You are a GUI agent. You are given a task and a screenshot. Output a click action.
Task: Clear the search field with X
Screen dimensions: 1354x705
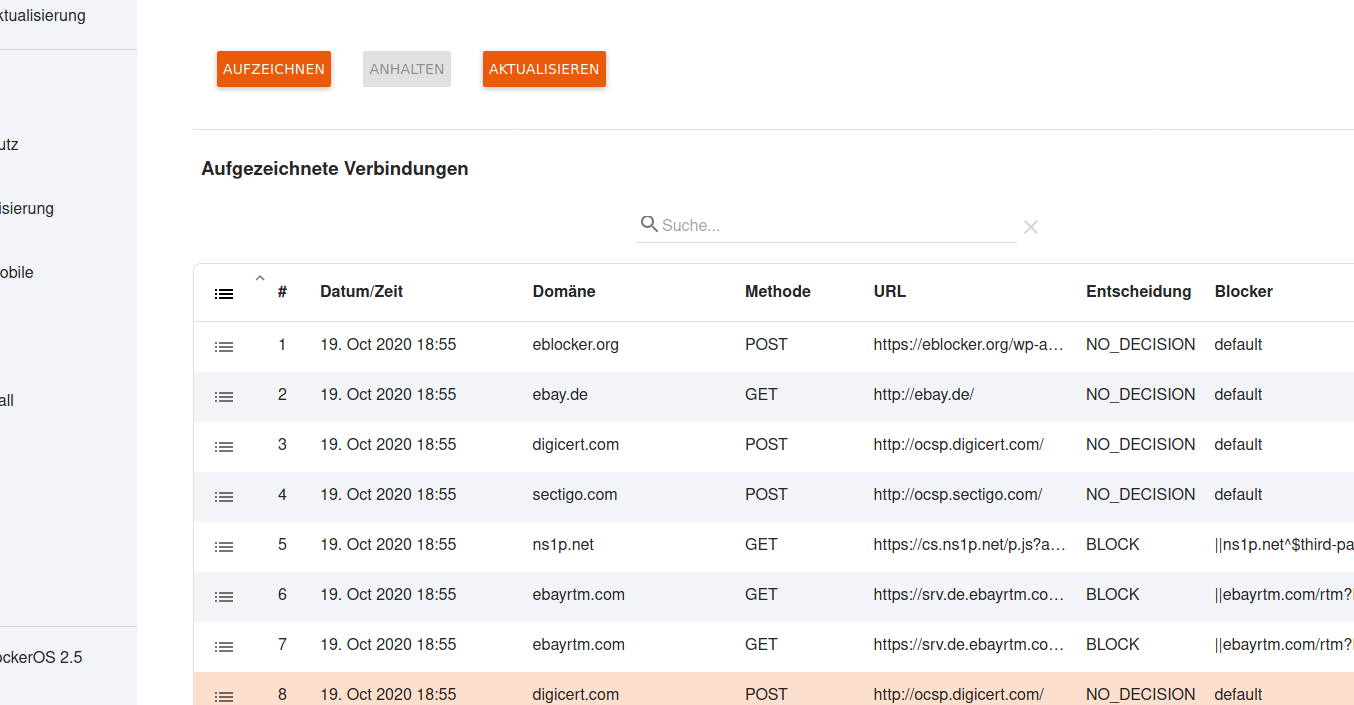[x=1030, y=227]
